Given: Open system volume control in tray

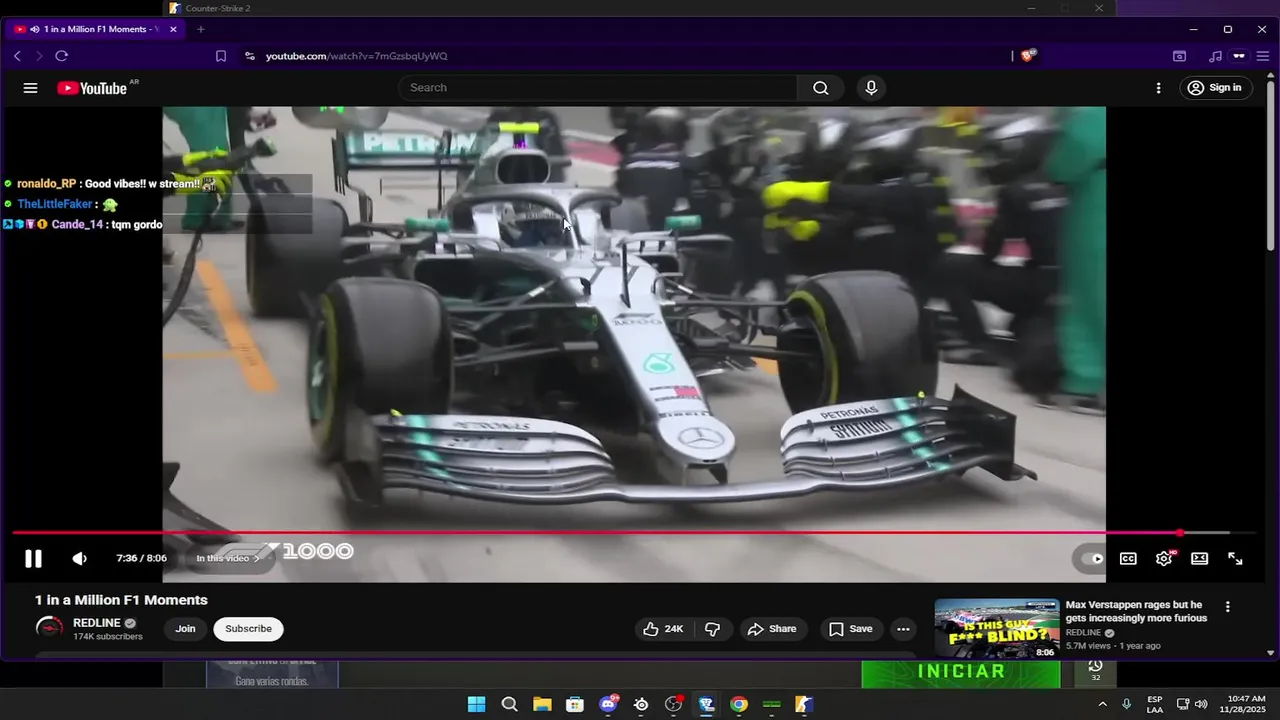Looking at the screenshot, I should click(x=1201, y=704).
